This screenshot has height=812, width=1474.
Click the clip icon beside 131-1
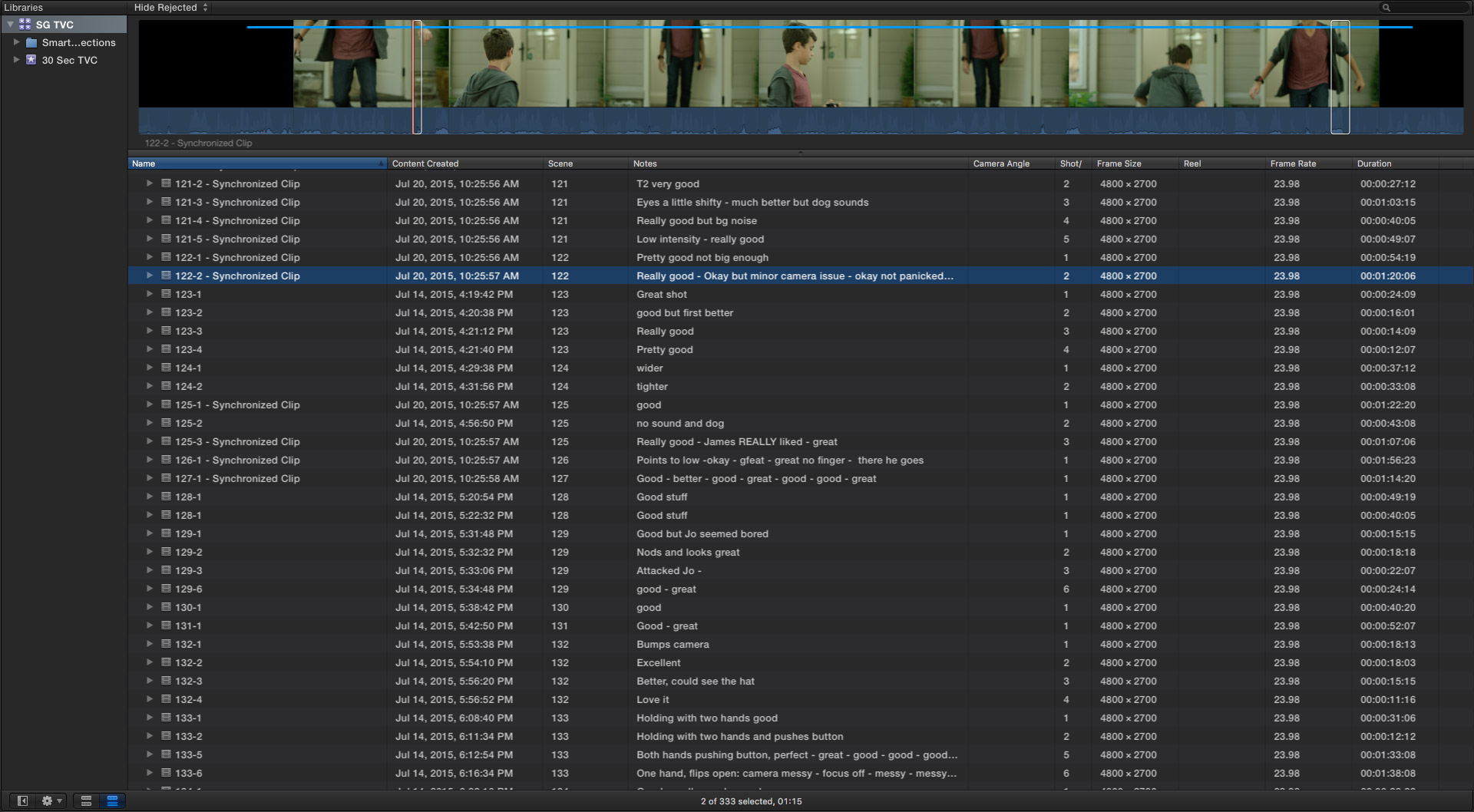166,626
